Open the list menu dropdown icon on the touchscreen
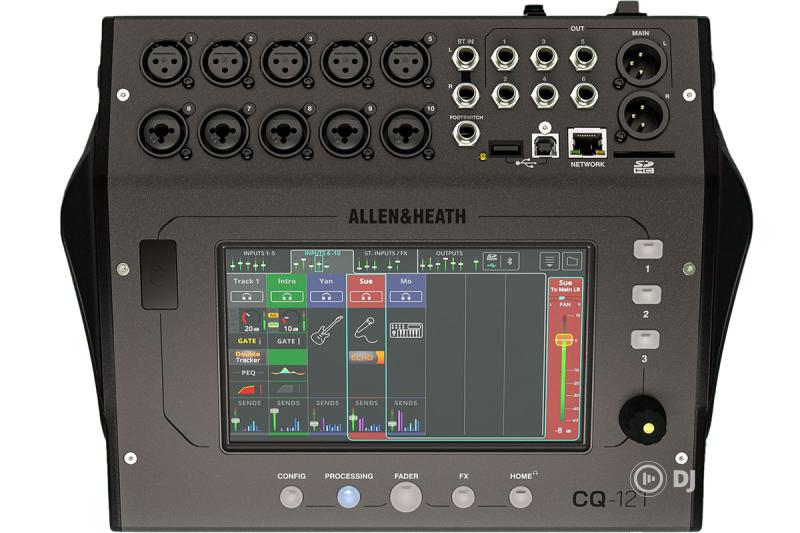Image resolution: width=800 pixels, height=533 pixels. 549,262
